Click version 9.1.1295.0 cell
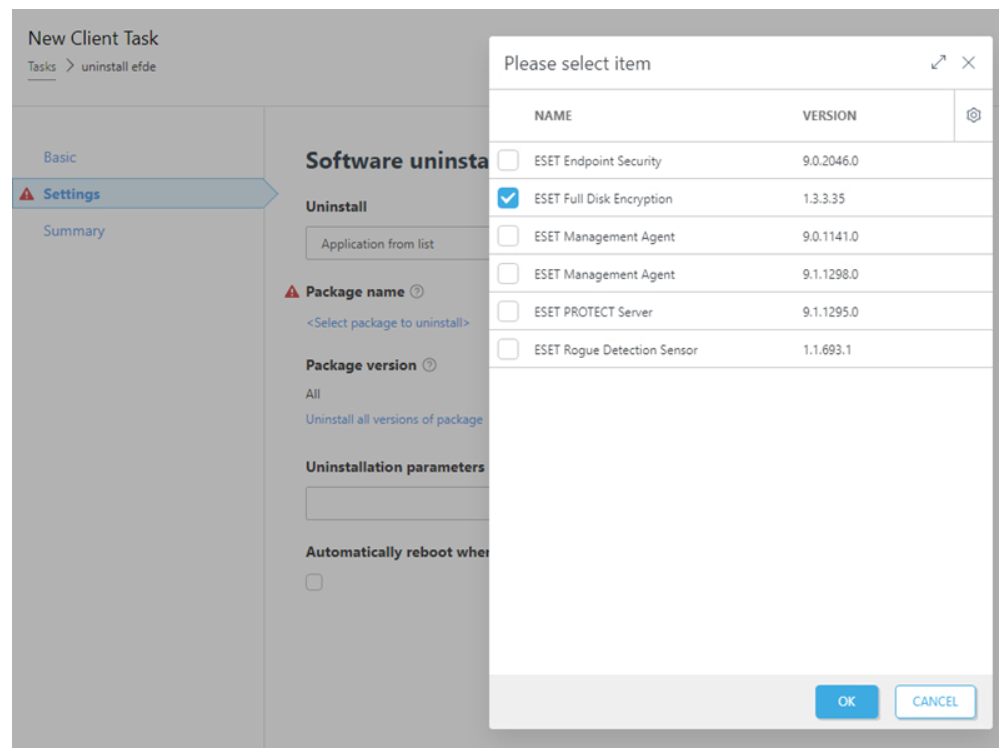Viewport: 1007px width, 748px height. point(830,312)
